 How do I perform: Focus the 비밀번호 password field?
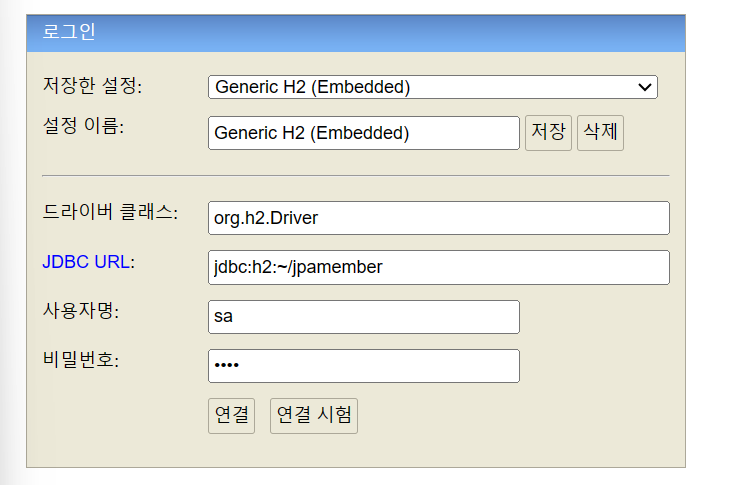(364, 366)
